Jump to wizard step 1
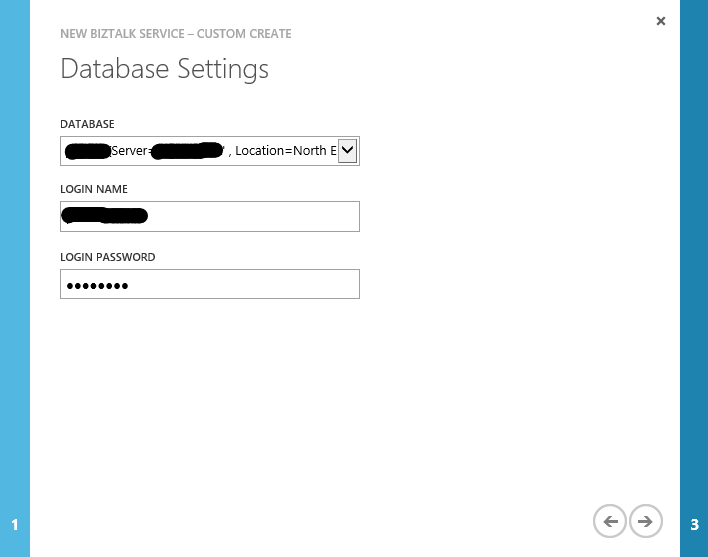This screenshot has width=708, height=557. [x=15, y=525]
